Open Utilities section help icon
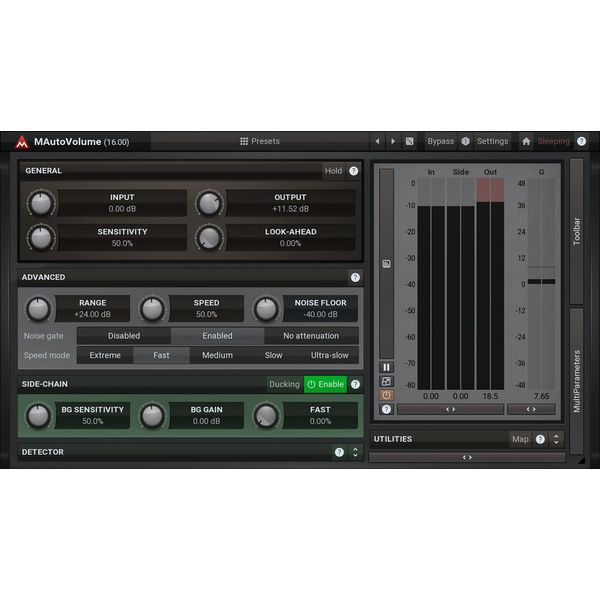 click(x=540, y=439)
